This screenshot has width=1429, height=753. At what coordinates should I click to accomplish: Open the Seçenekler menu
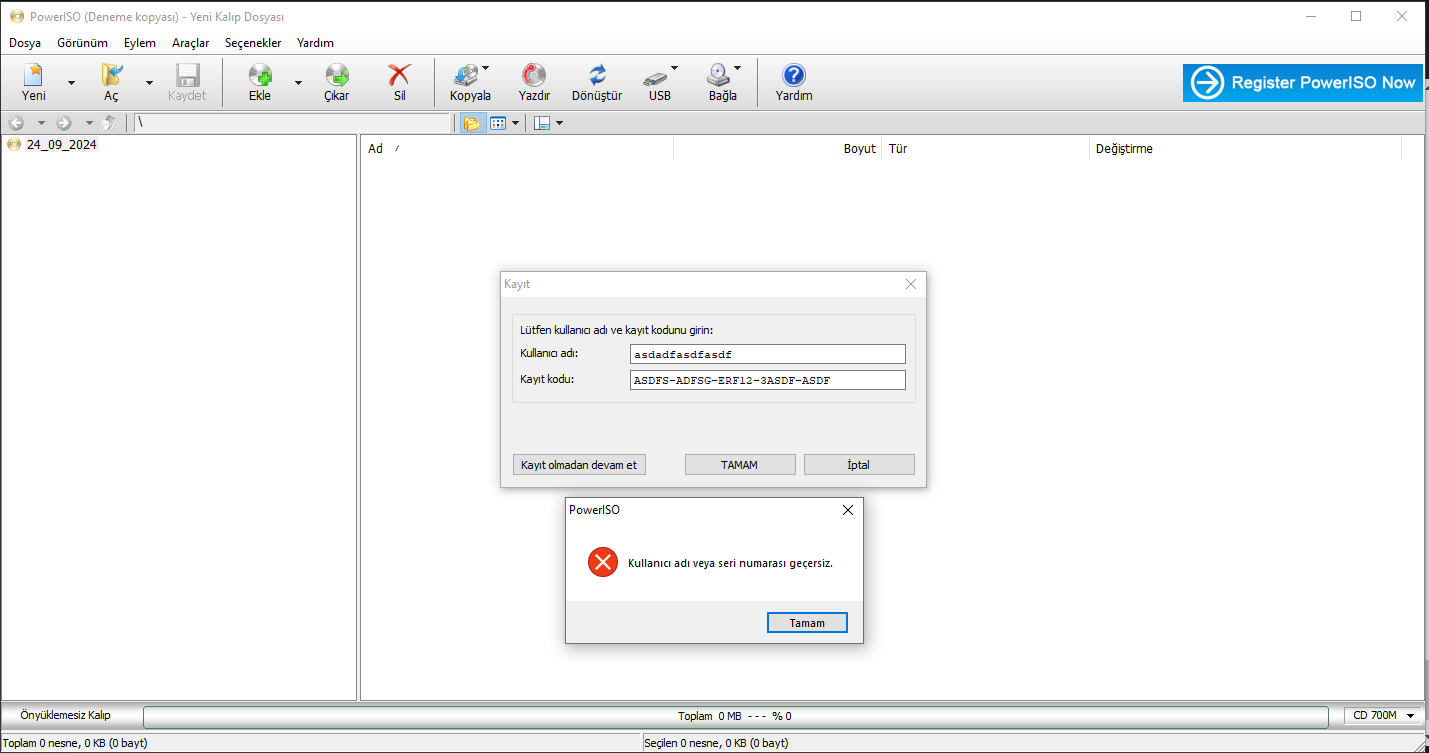253,43
